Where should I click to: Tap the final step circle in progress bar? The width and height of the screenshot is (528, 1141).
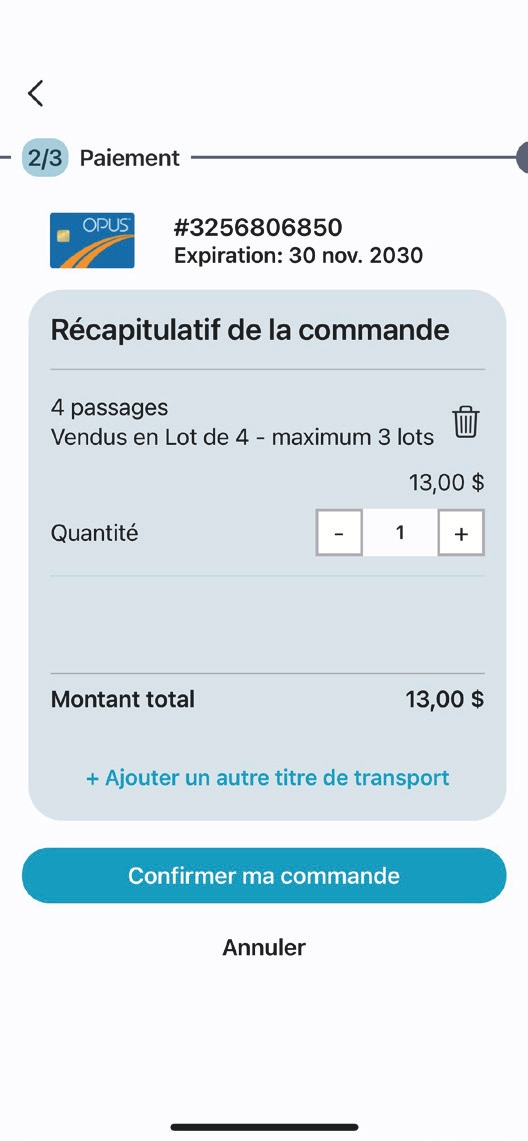click(x=522, y=157)
